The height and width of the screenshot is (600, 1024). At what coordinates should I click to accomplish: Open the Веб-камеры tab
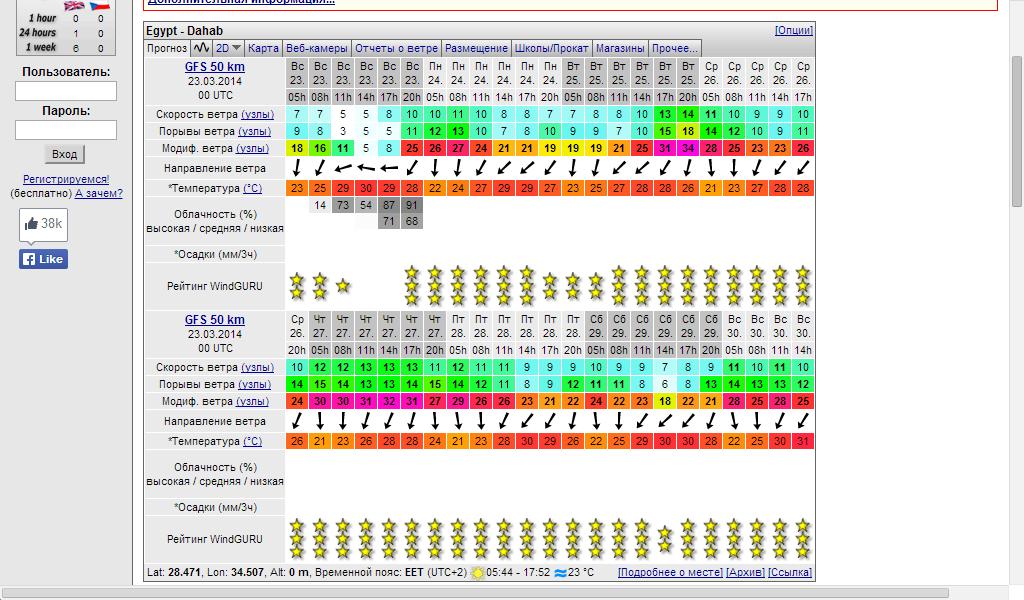[317, 48]
